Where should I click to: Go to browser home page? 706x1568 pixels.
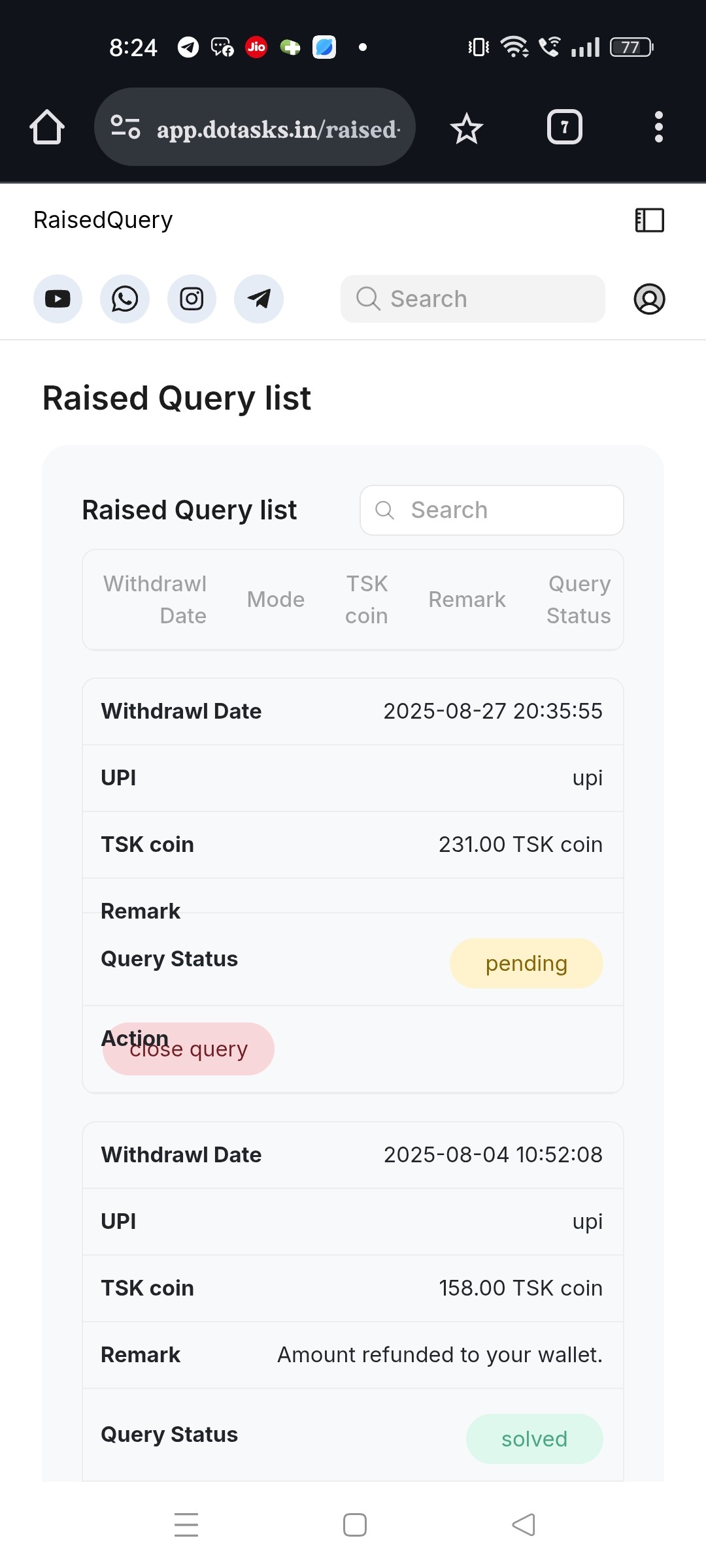point(47,127)
